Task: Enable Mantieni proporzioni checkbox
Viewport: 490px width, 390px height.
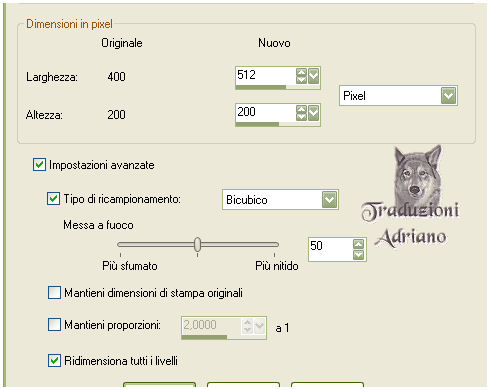Action: [54, 324]
